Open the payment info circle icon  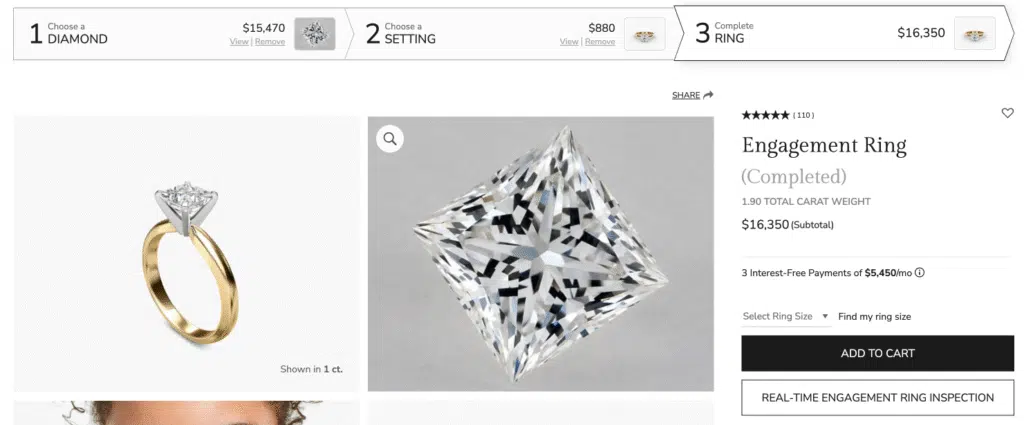[920, 272]
